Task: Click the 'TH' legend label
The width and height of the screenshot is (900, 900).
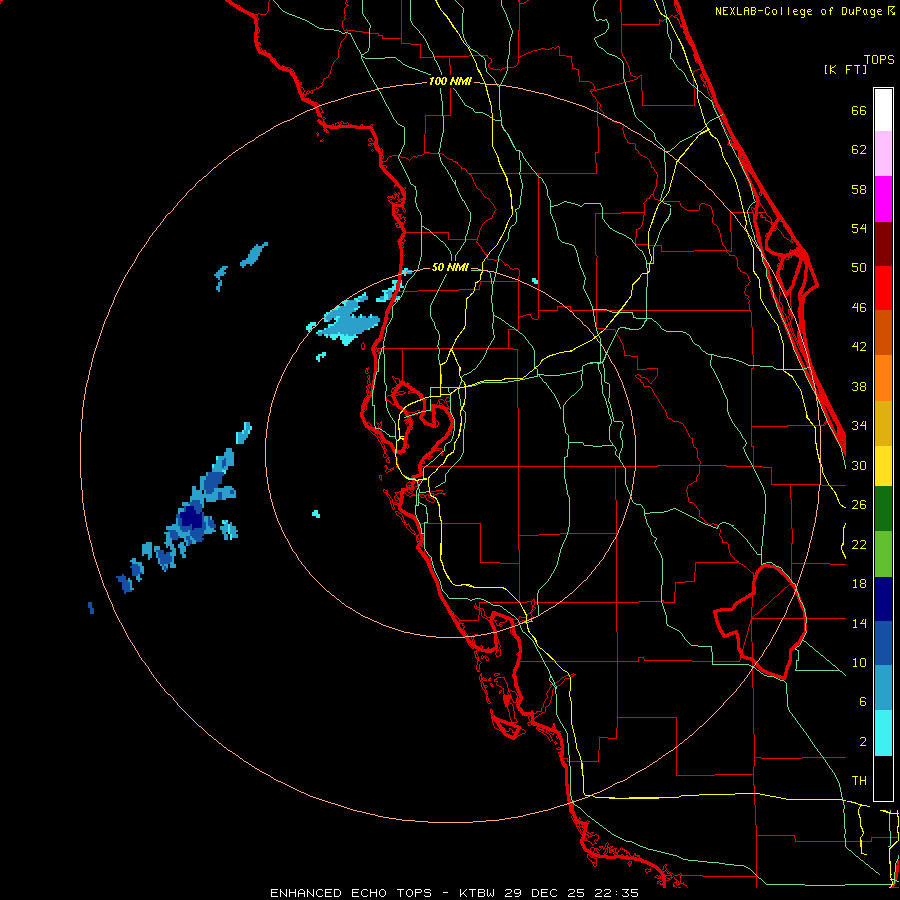Action: click(x=859, y=781)
